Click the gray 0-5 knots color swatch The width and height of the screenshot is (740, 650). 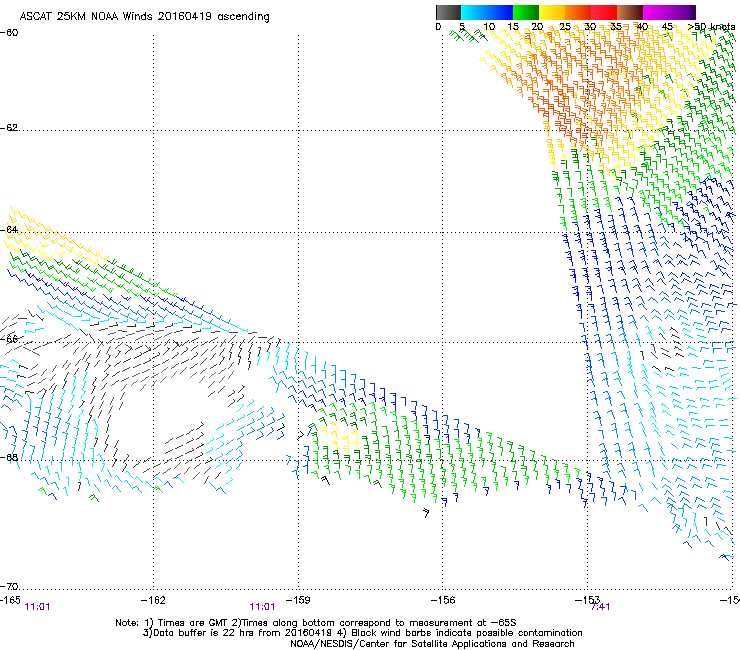coord(448,12)
